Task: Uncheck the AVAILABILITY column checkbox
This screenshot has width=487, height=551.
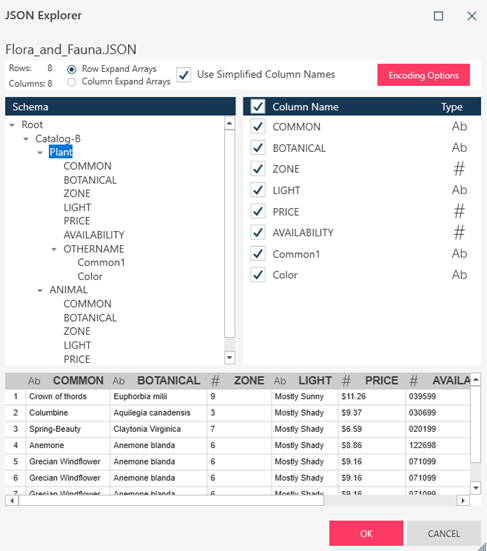Action: coord(258,233)
